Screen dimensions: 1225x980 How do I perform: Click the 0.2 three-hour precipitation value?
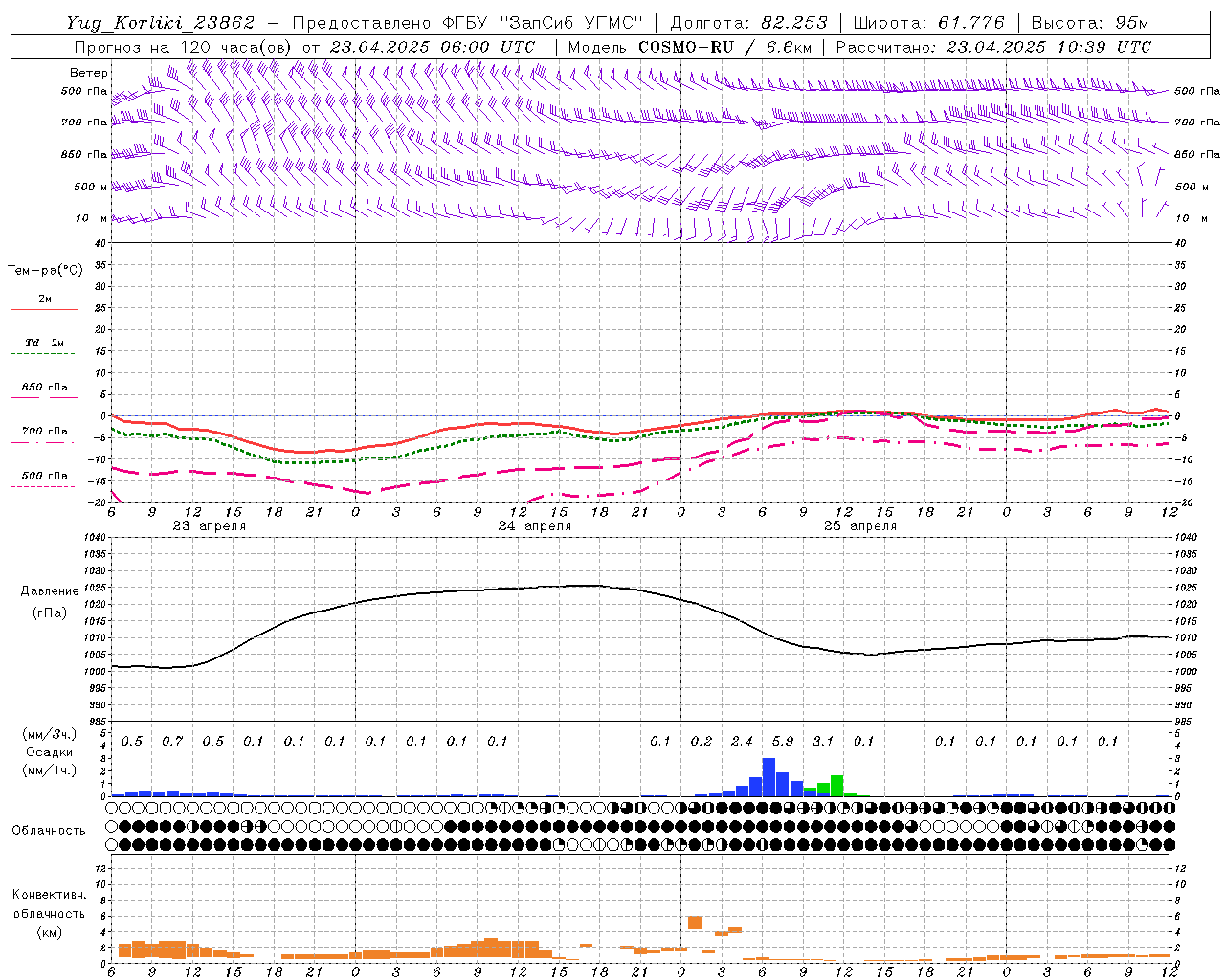[702, 741]
